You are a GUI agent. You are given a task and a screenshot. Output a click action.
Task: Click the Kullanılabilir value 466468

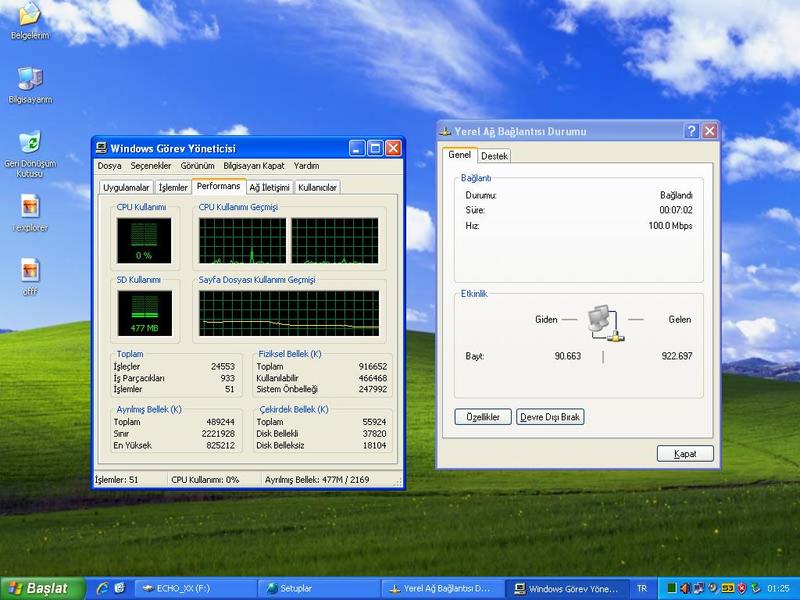click(372, 378)
